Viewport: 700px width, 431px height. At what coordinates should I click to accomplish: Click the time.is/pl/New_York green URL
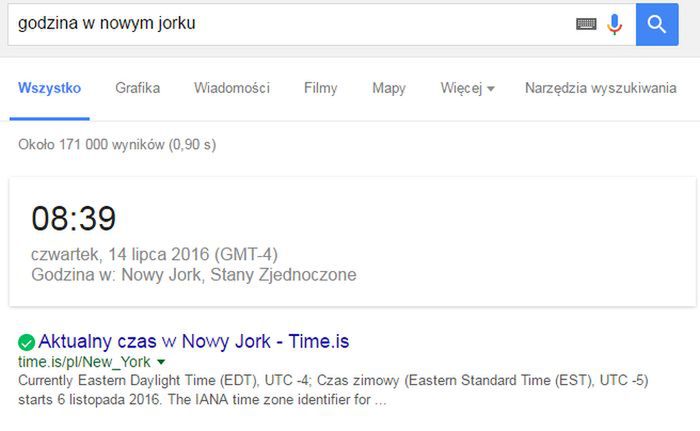(84, 361)
